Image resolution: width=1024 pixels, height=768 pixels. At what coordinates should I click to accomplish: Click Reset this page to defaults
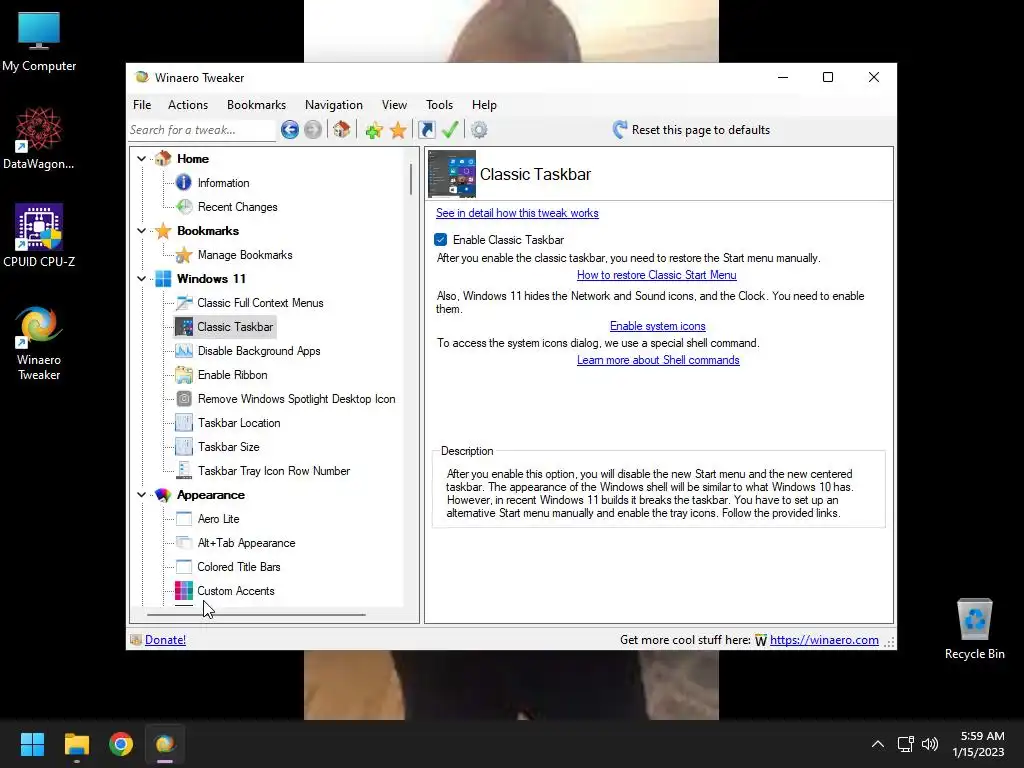701,130
